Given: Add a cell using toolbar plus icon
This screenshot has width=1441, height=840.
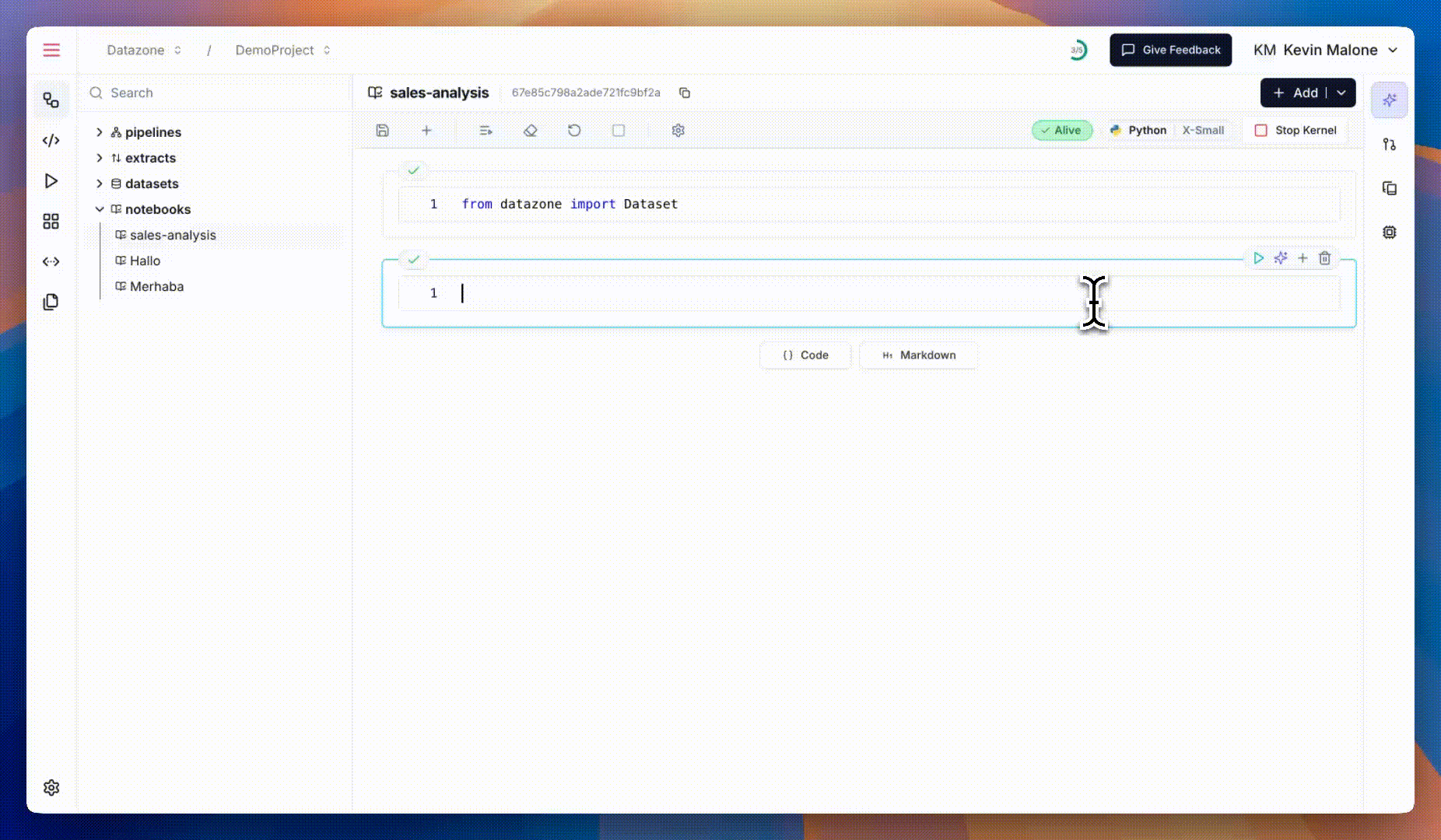Looking at the screenshot, I should (426, 131).
